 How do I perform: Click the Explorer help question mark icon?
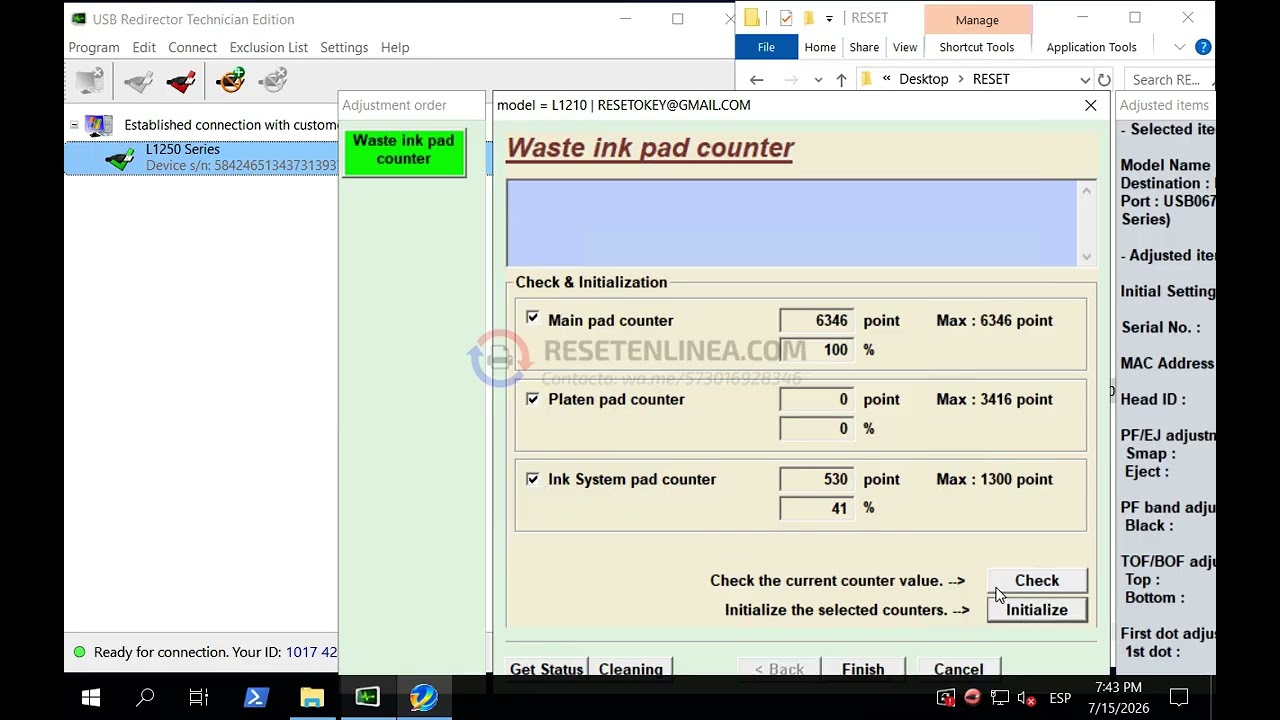tap(1203, 47)
